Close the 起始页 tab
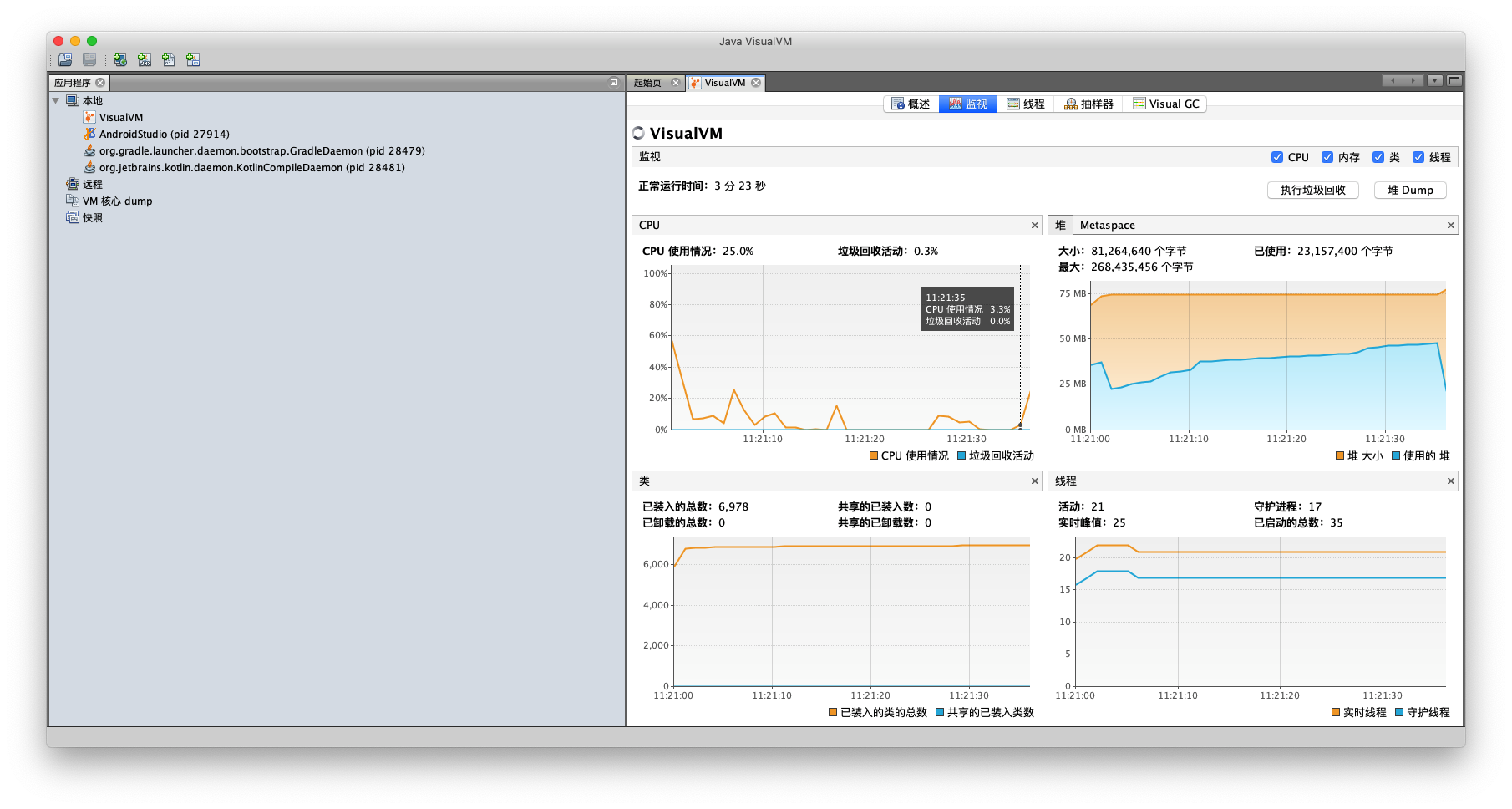The width and height of the screenshot is (1512, 809). click(x=676, y=83)
